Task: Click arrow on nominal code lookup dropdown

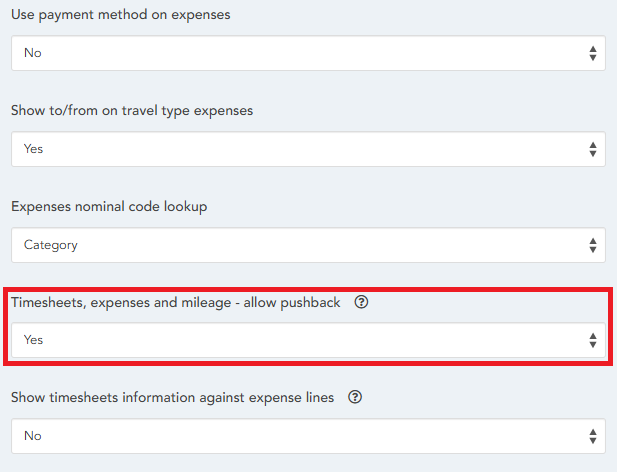Action: [592, 245]
